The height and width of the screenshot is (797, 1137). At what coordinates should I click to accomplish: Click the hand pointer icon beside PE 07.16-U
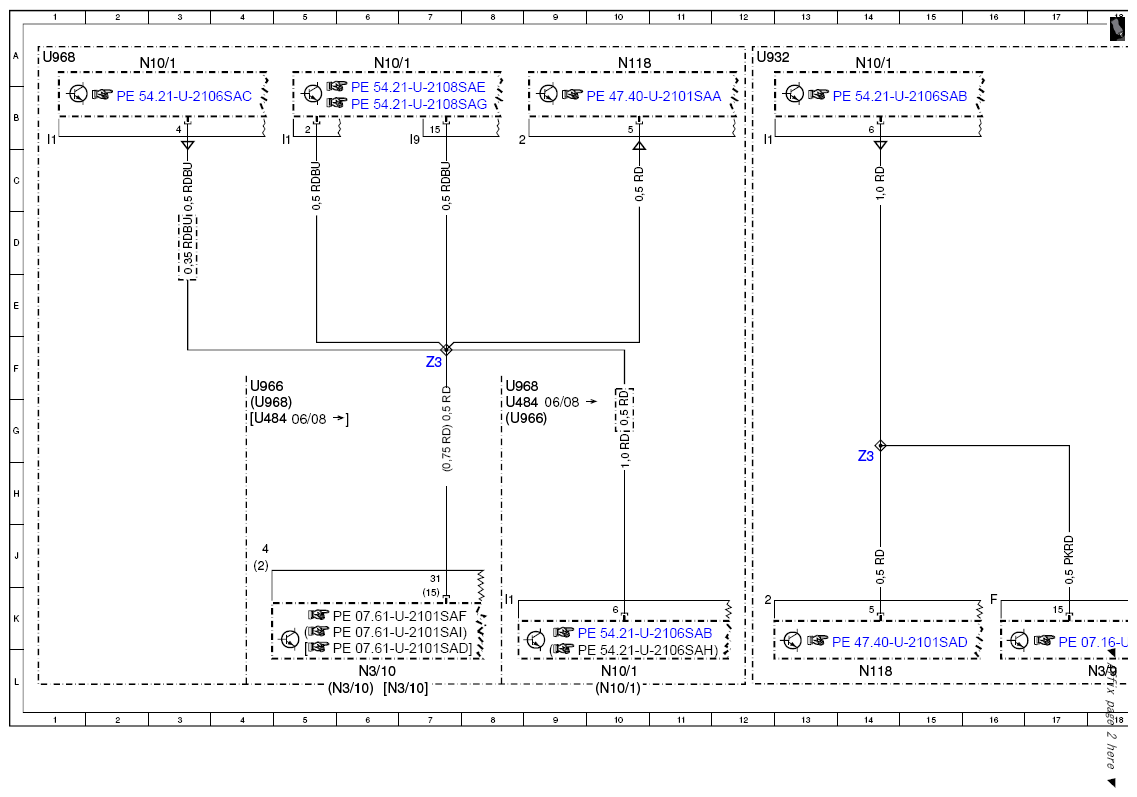tap(1044, 640)
